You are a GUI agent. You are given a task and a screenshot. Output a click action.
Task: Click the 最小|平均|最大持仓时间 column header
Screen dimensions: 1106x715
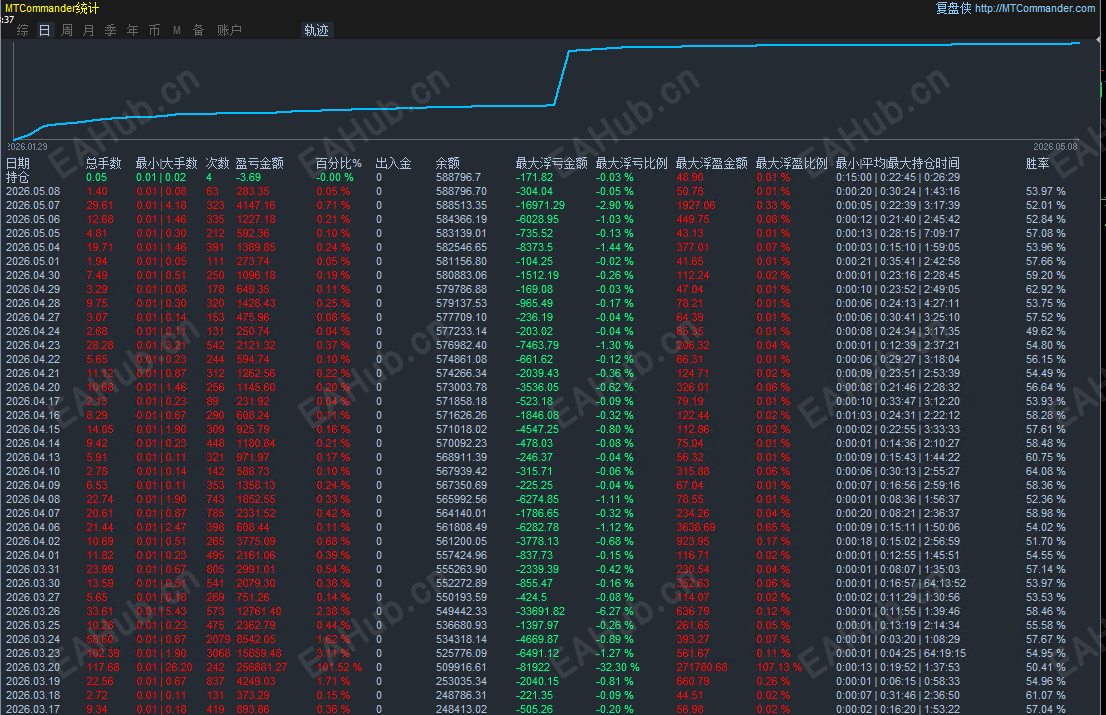(897, 164)
